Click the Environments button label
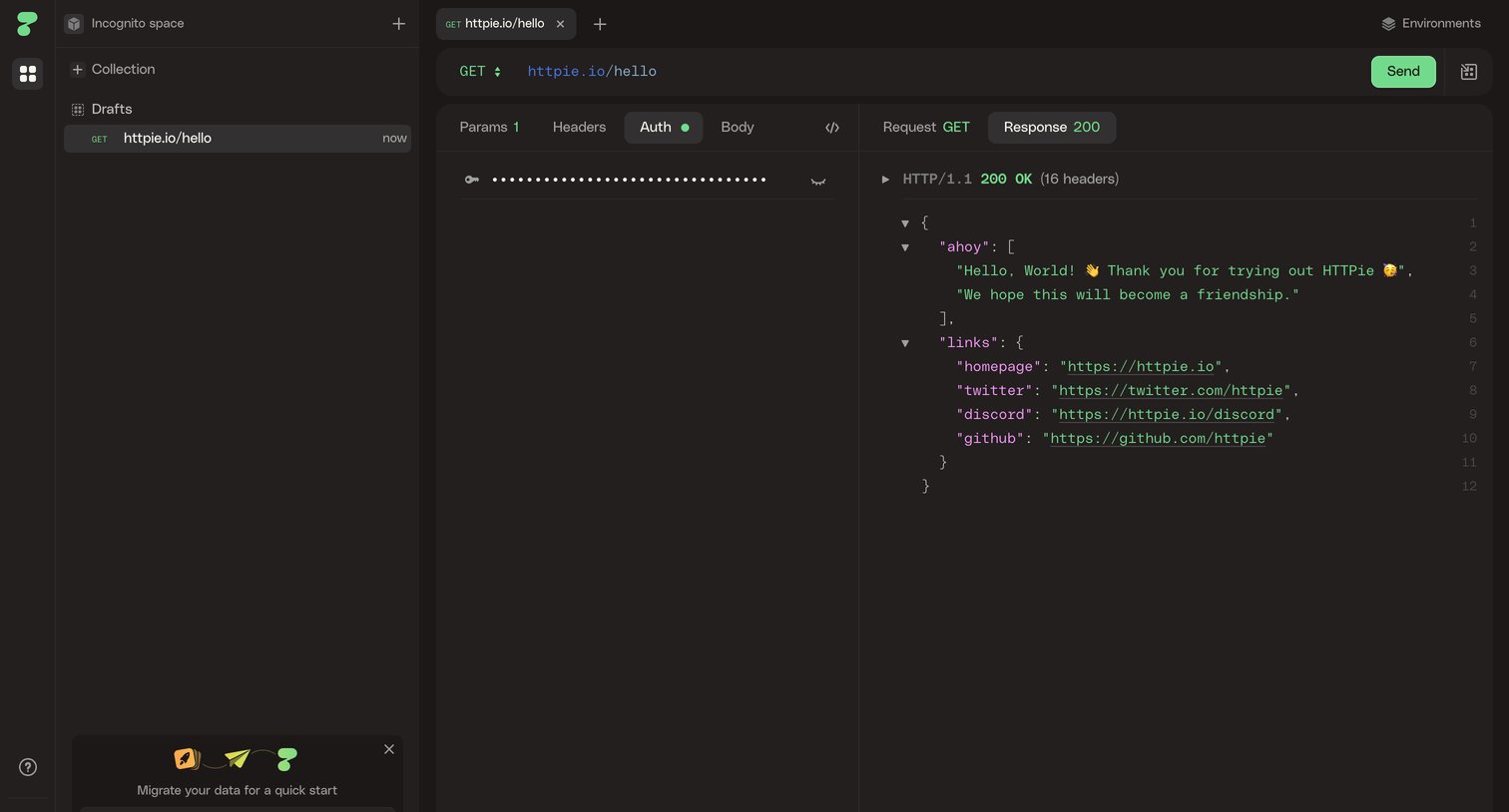The image size is (1509, 812). (1441, 24)
